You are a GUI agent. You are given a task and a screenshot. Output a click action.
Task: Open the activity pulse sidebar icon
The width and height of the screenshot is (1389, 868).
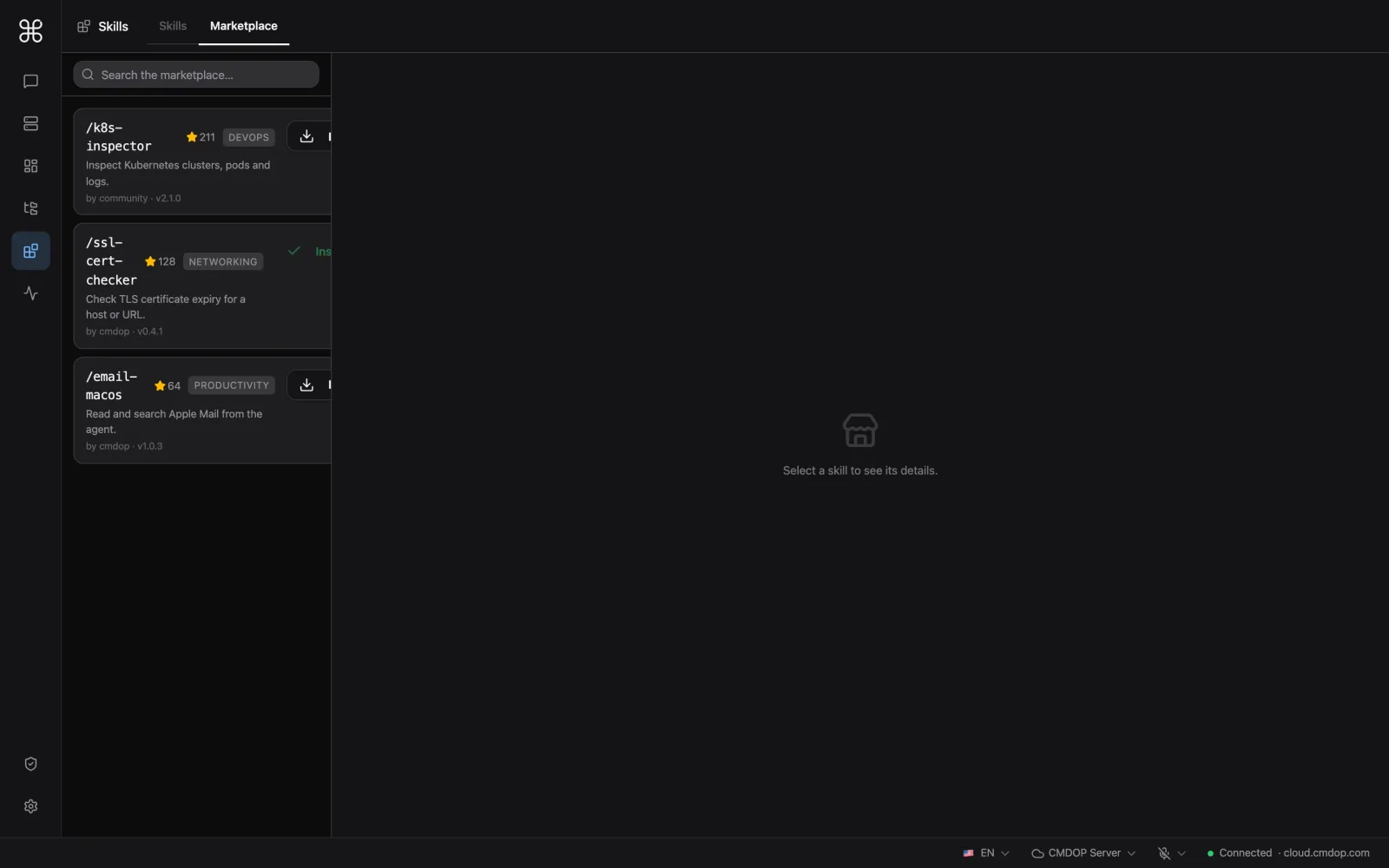pyautogui.click(x=30, y=293)
